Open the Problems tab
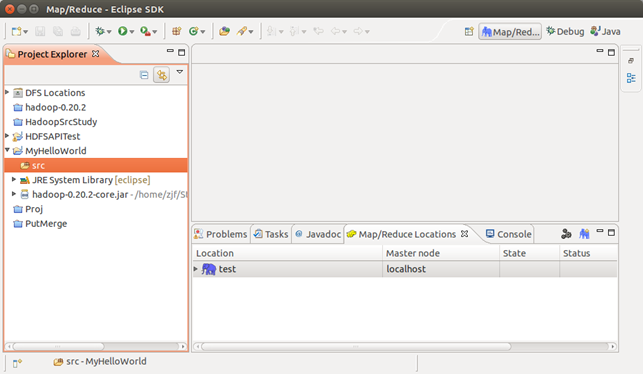 tap(221, 234)
